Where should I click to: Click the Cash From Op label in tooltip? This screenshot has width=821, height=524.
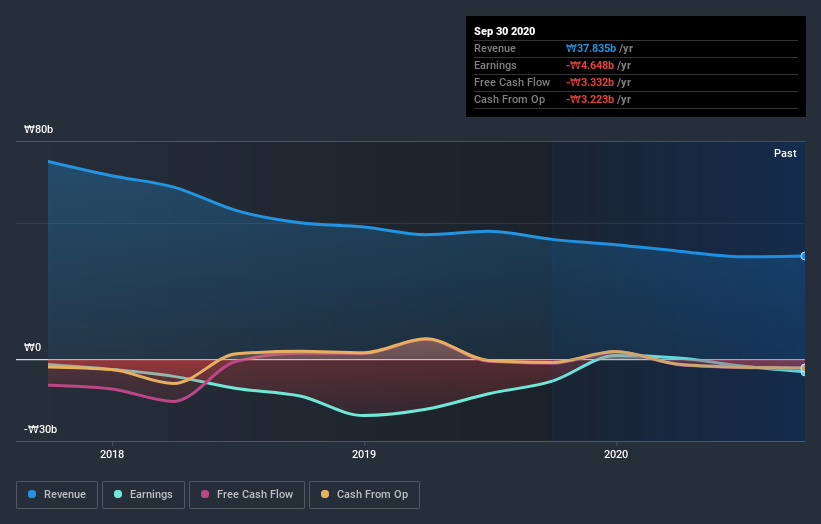(x=509, y=99)
